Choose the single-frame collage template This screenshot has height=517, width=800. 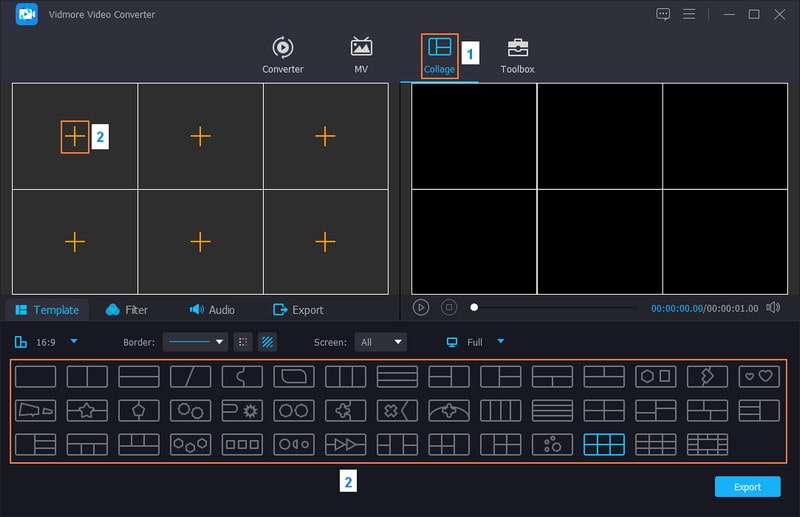(x=36, y=377)
